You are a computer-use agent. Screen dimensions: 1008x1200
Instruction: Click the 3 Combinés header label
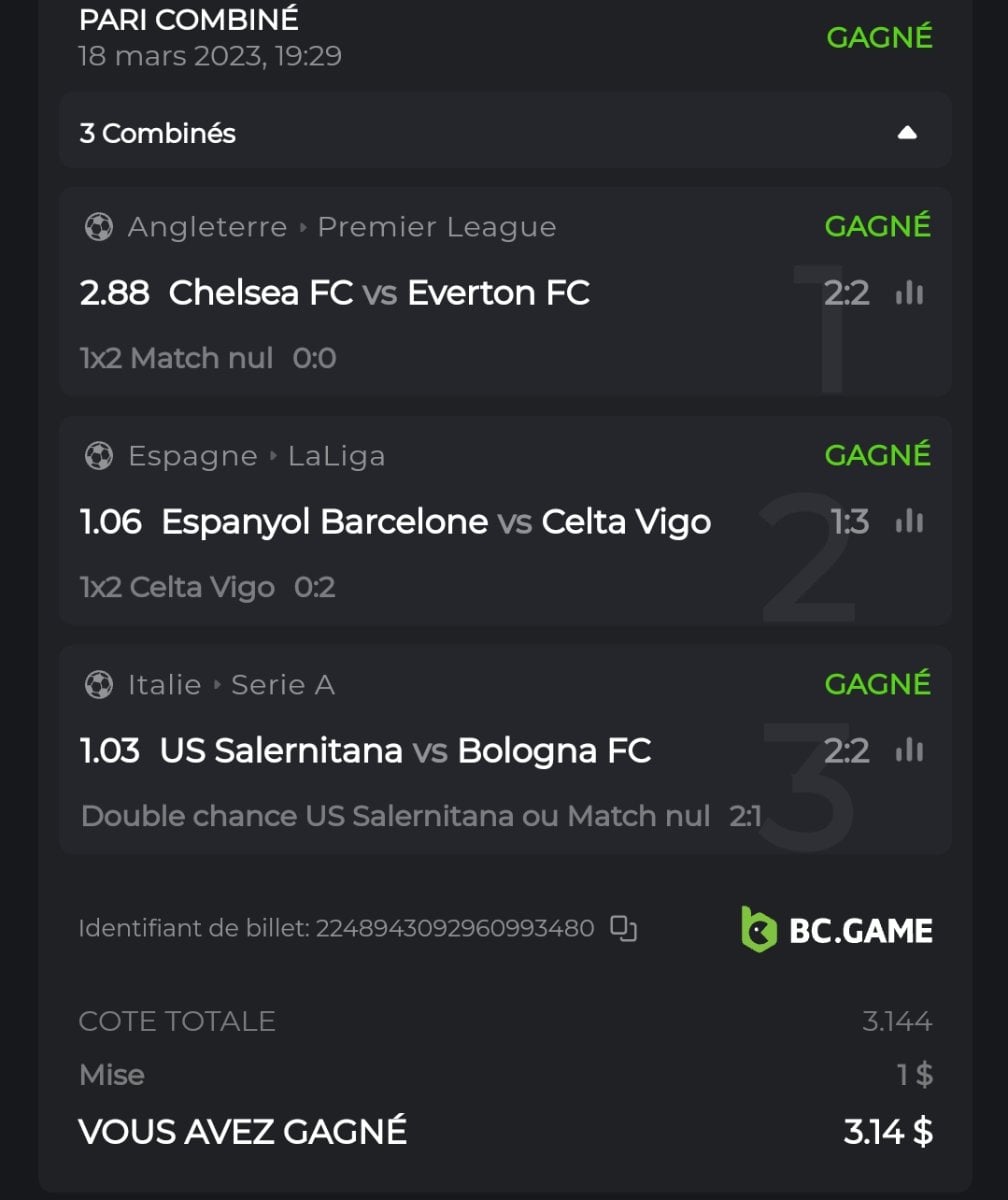pyautogui.click(x=158, y=133)
